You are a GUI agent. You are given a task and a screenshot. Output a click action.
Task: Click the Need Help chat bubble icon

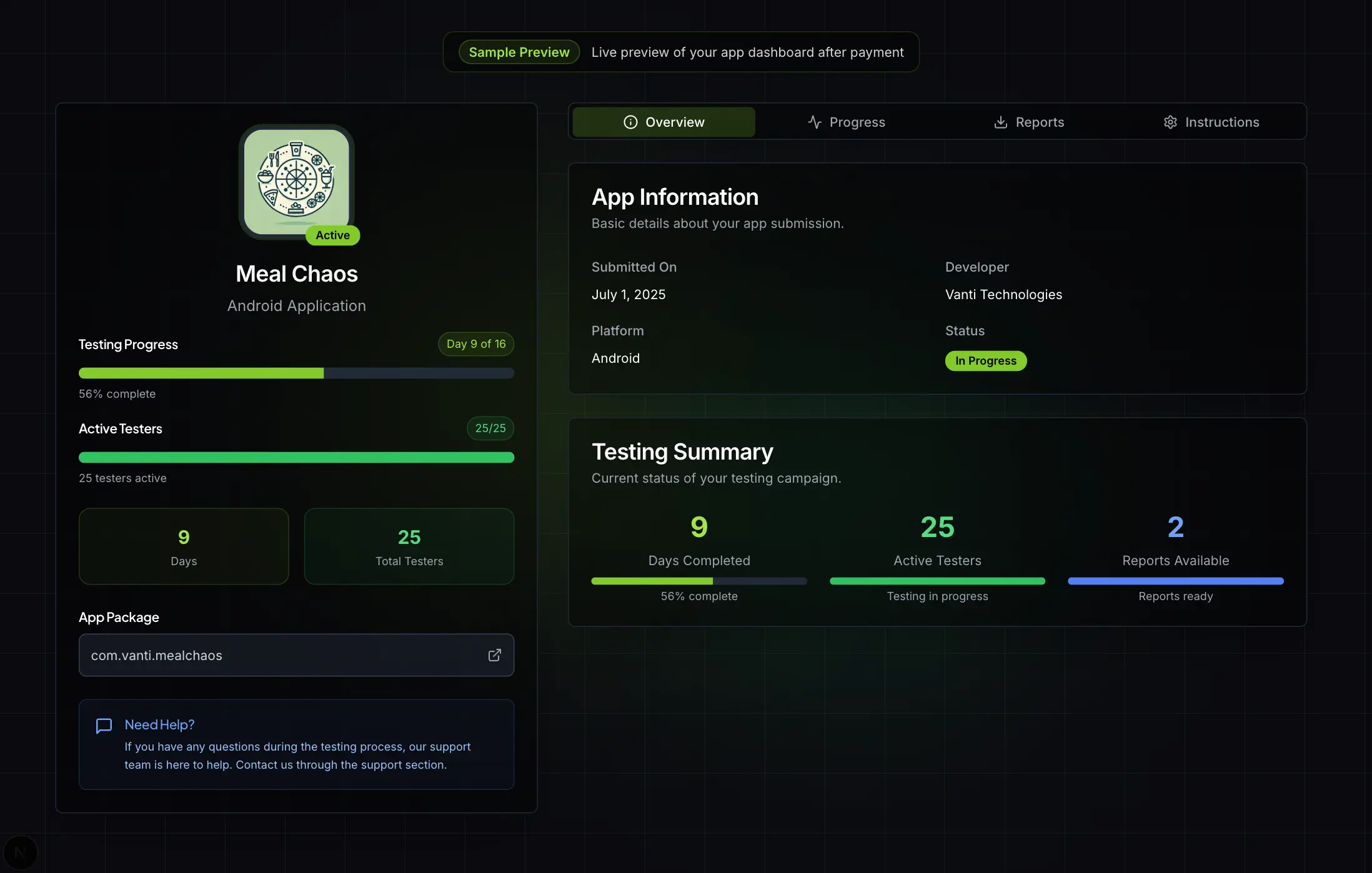[x=104, y=726]
